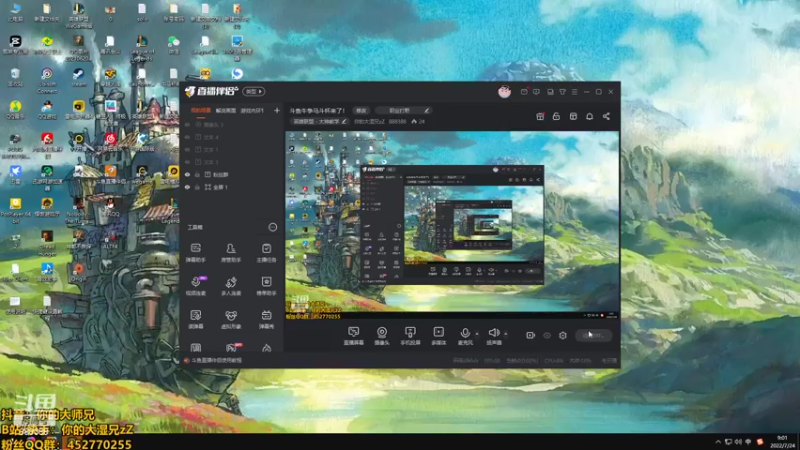This screenshot has width=800, height=450.
Task: Add a 摄像头 camera source
Action: coord(382,336)
